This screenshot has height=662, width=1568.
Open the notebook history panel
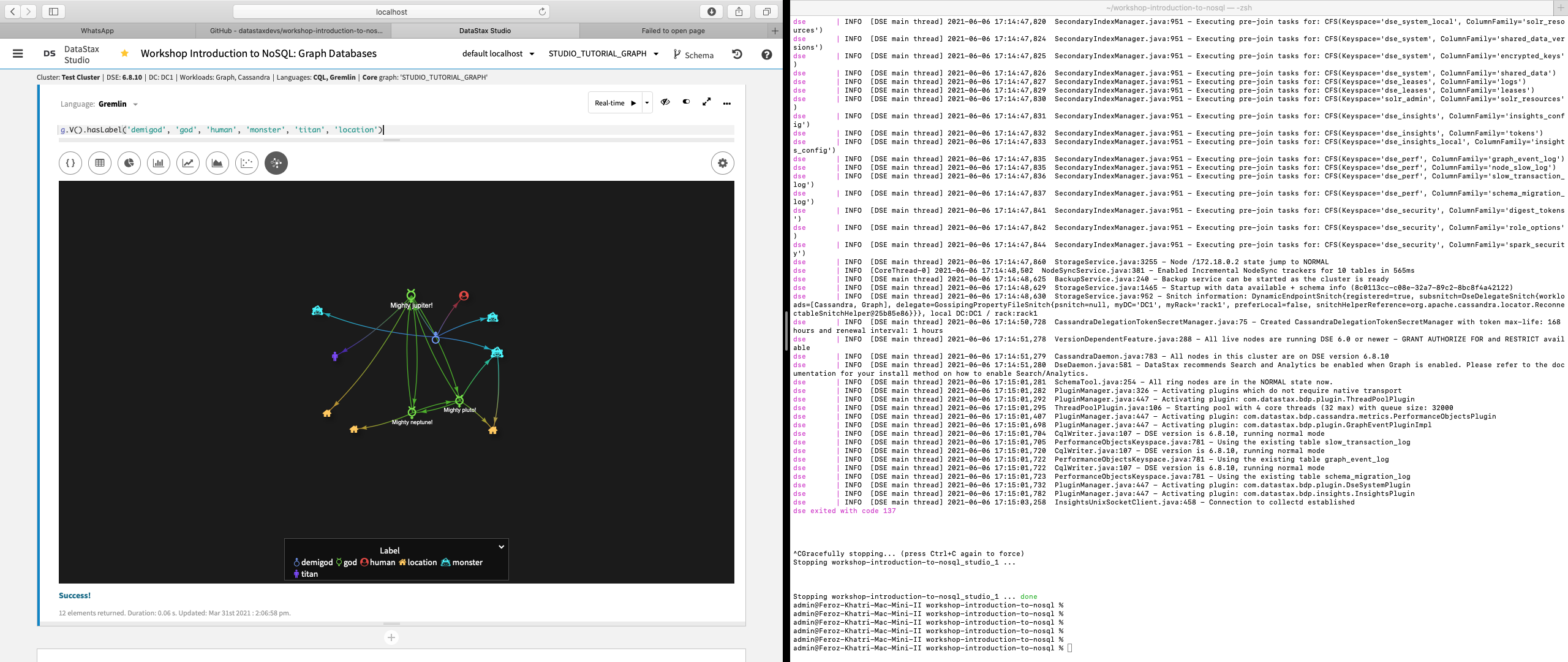point(736,55)
